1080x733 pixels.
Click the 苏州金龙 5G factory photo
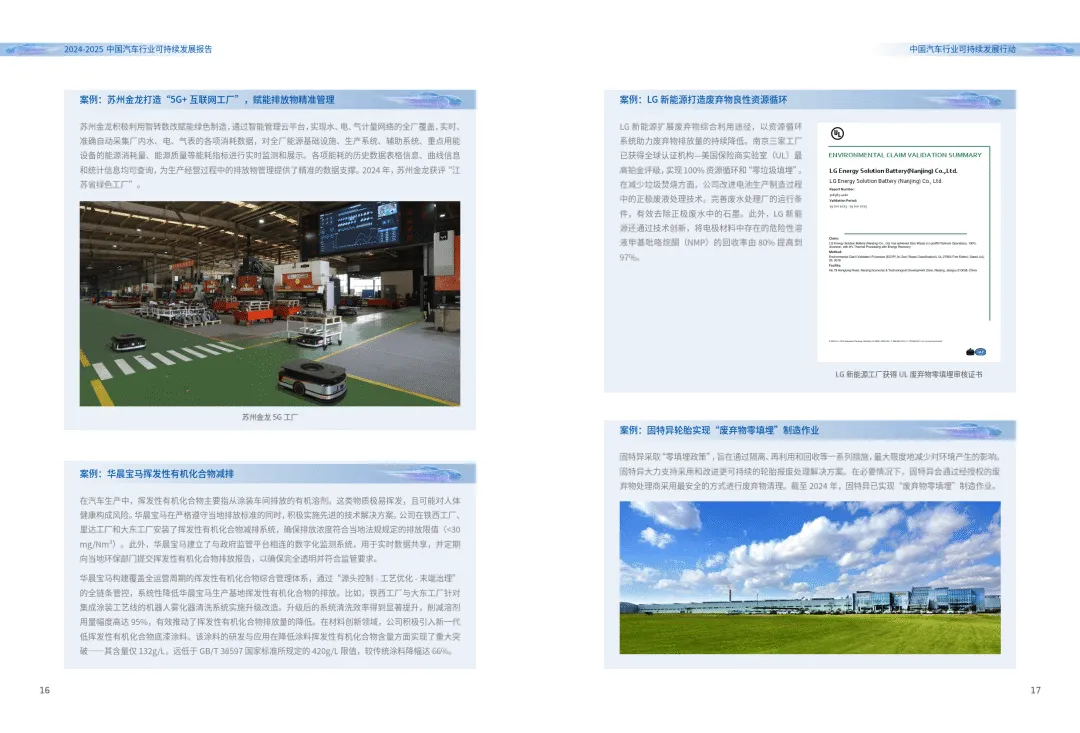pyautogui.click(x=270, y=304)
